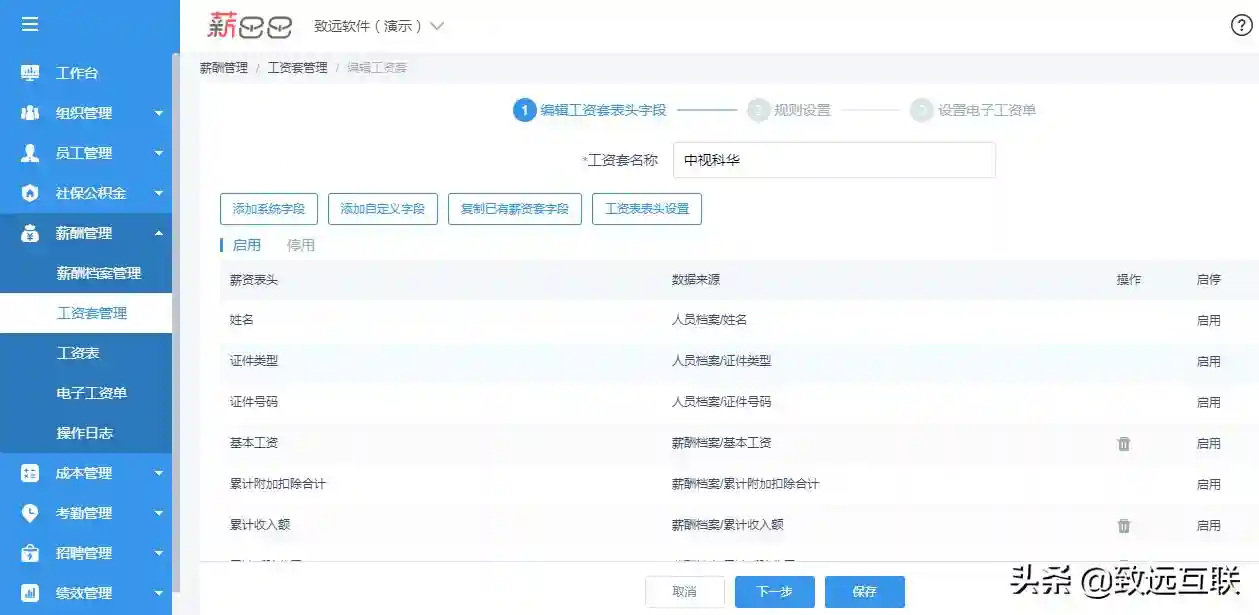1259x615 pixels.
Task: Toggle 启用 status for 基本工资 row
Action: [x=1208, y=443]
